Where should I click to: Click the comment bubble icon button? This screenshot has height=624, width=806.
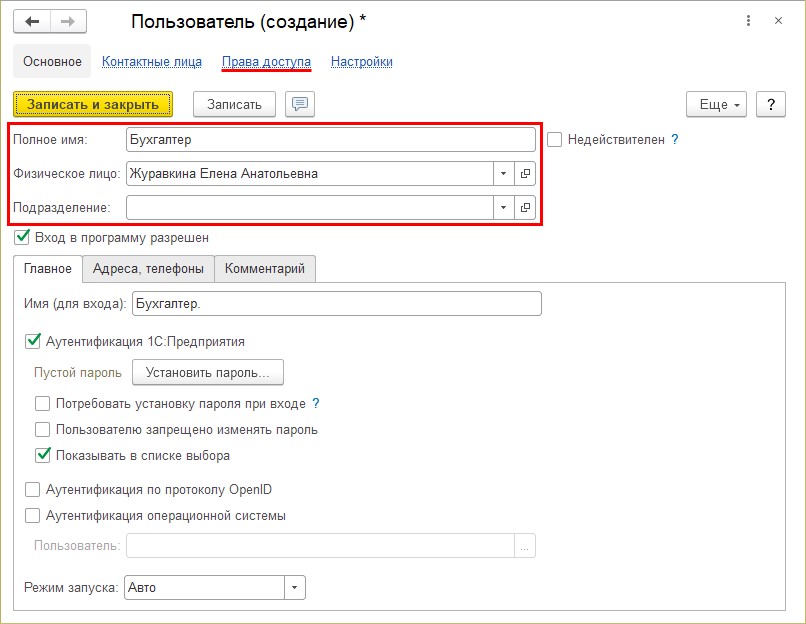point(300,104)
